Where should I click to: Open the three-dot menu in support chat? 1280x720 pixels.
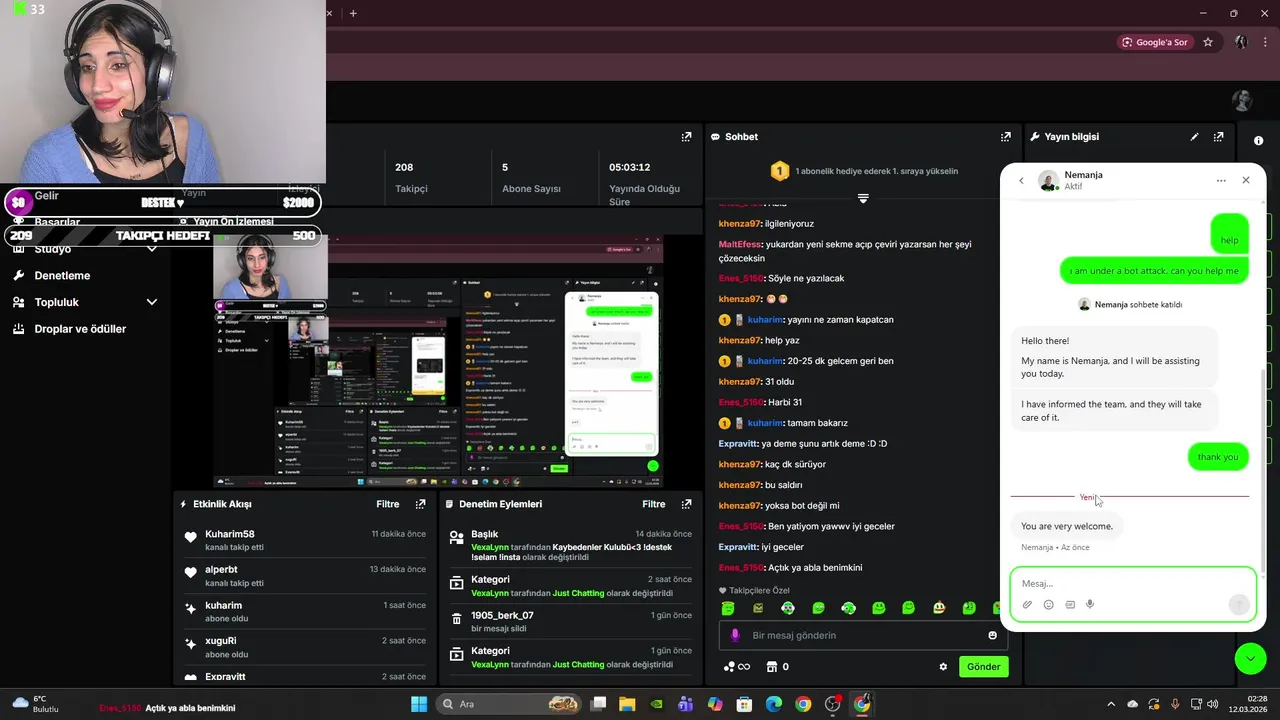(x=1221, y=181)
